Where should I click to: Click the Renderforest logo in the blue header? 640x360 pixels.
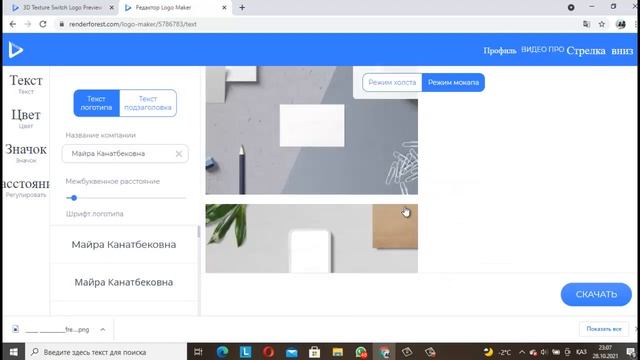coord(16,50)
